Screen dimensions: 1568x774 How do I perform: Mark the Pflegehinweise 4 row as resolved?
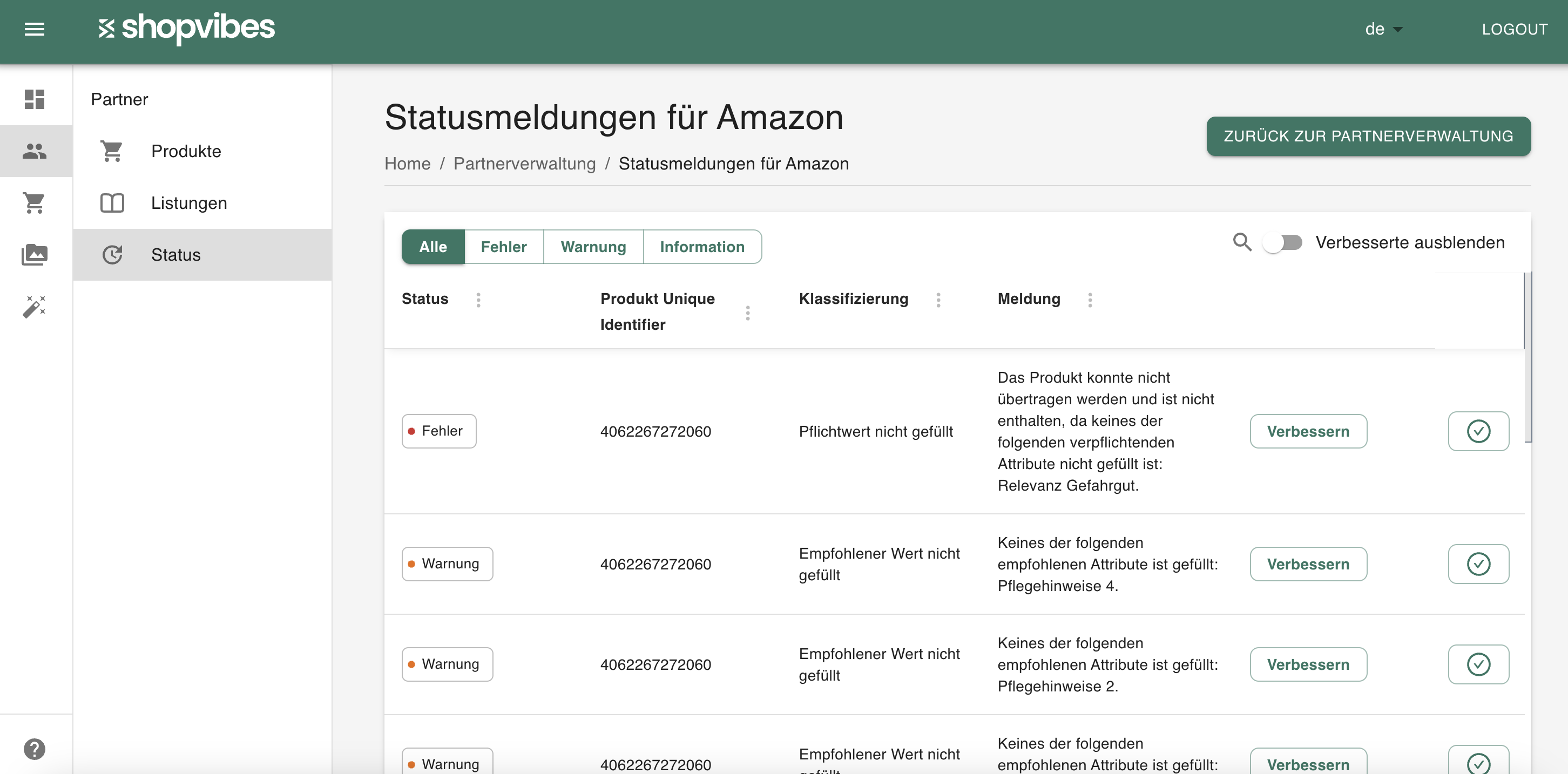pyautogui.click(x=1478, y=563)
